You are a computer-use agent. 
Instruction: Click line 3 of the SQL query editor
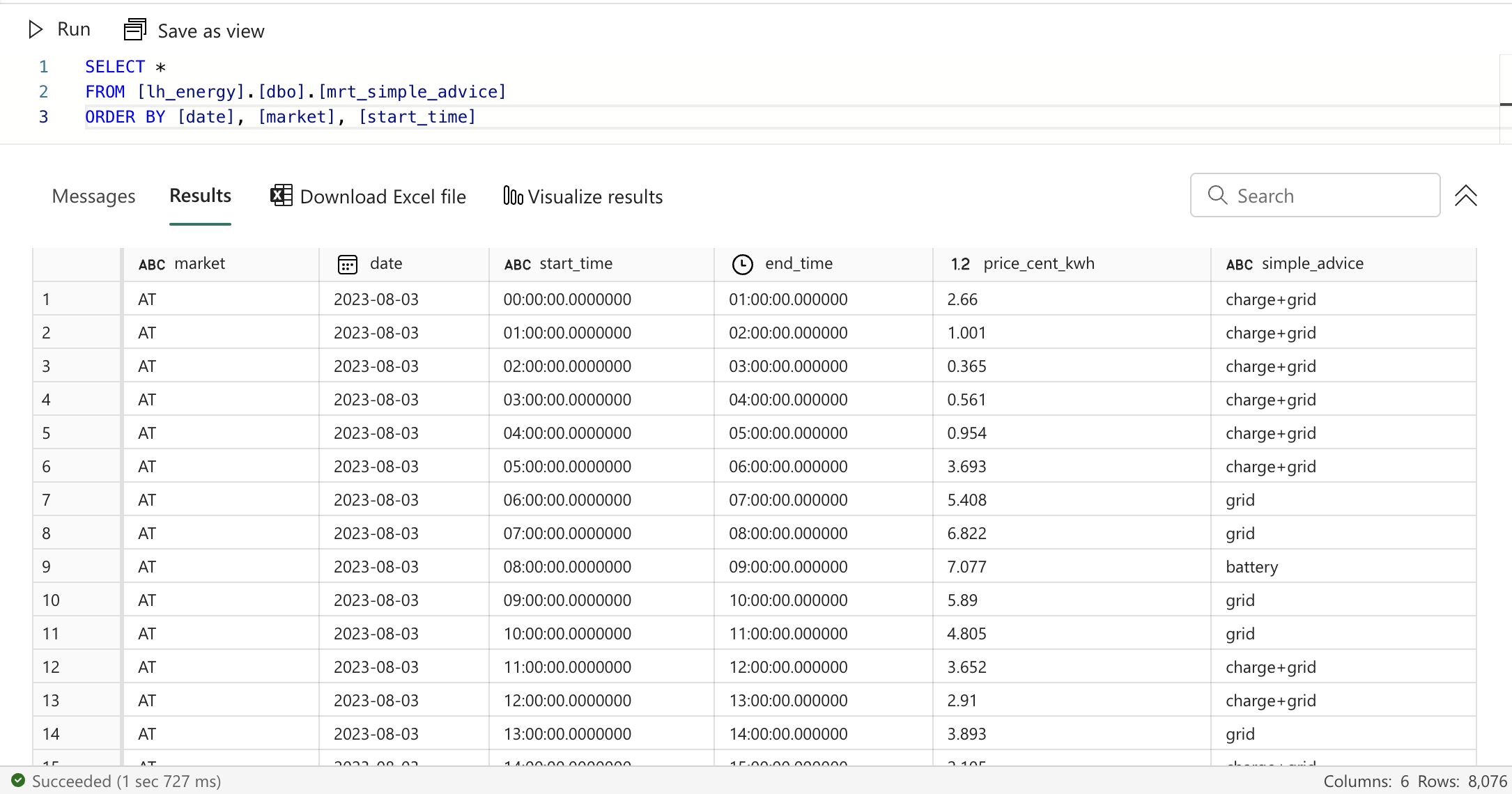(279, 116)
